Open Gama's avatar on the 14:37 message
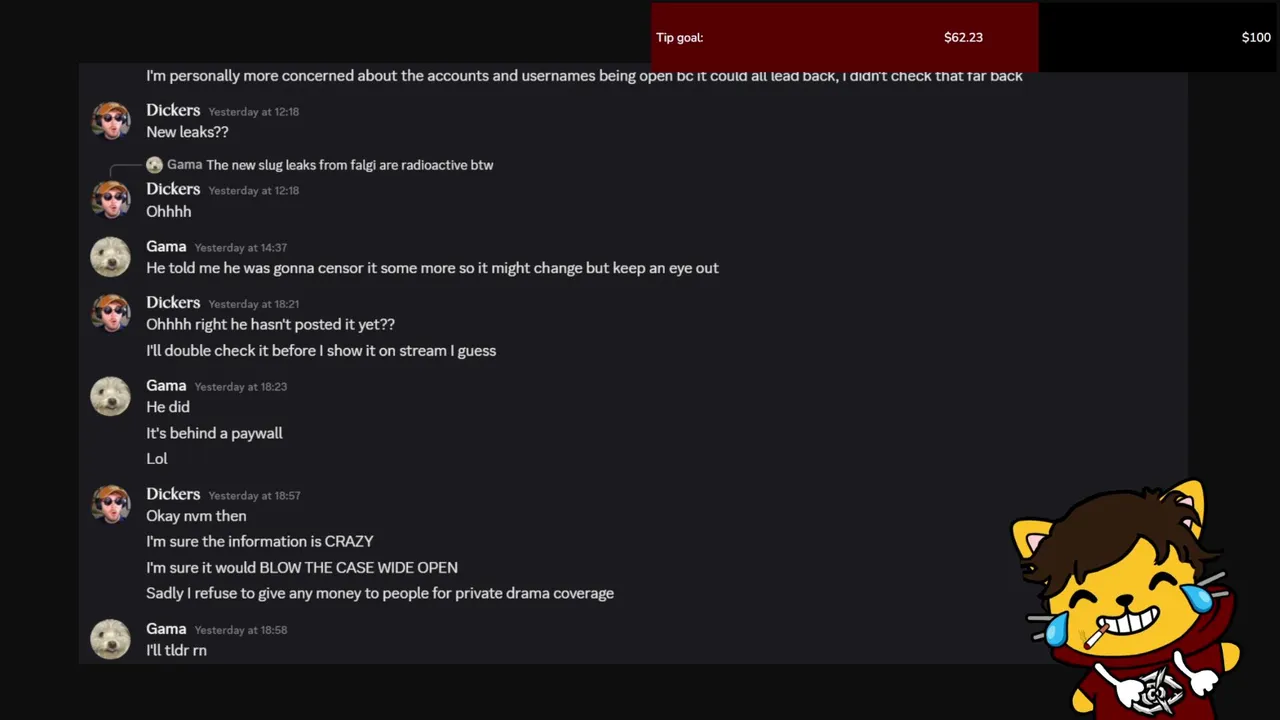The image size is (1280, 720). coord(110,256)
